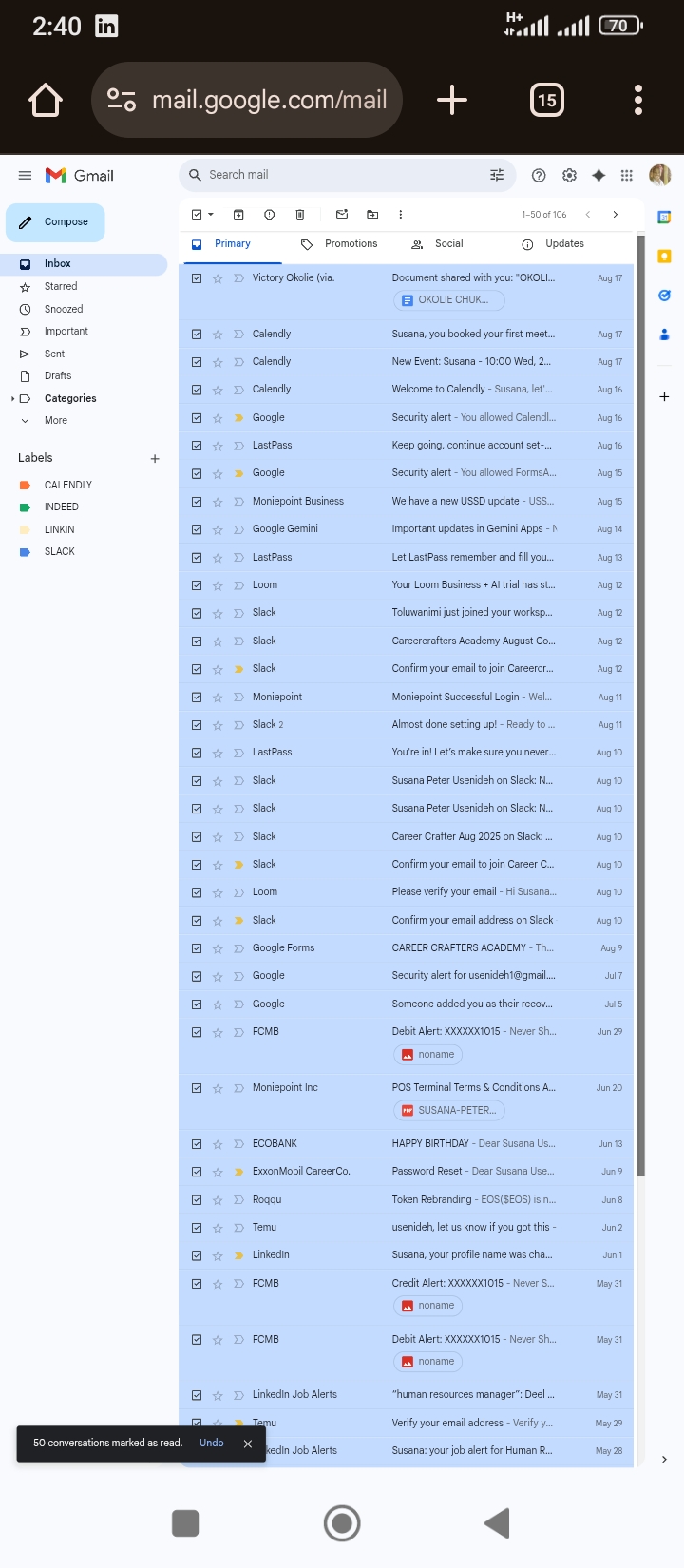Viewport: 684px width, 1568px height.
Task: Star the Victory Okolie email
Action: tap(218, 278)
